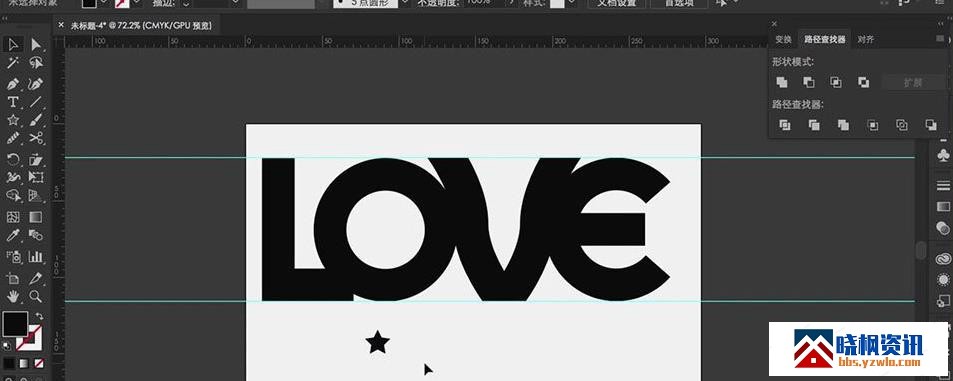Apply Exclude shape mode
Screen dimensions: 953x381
864,82
